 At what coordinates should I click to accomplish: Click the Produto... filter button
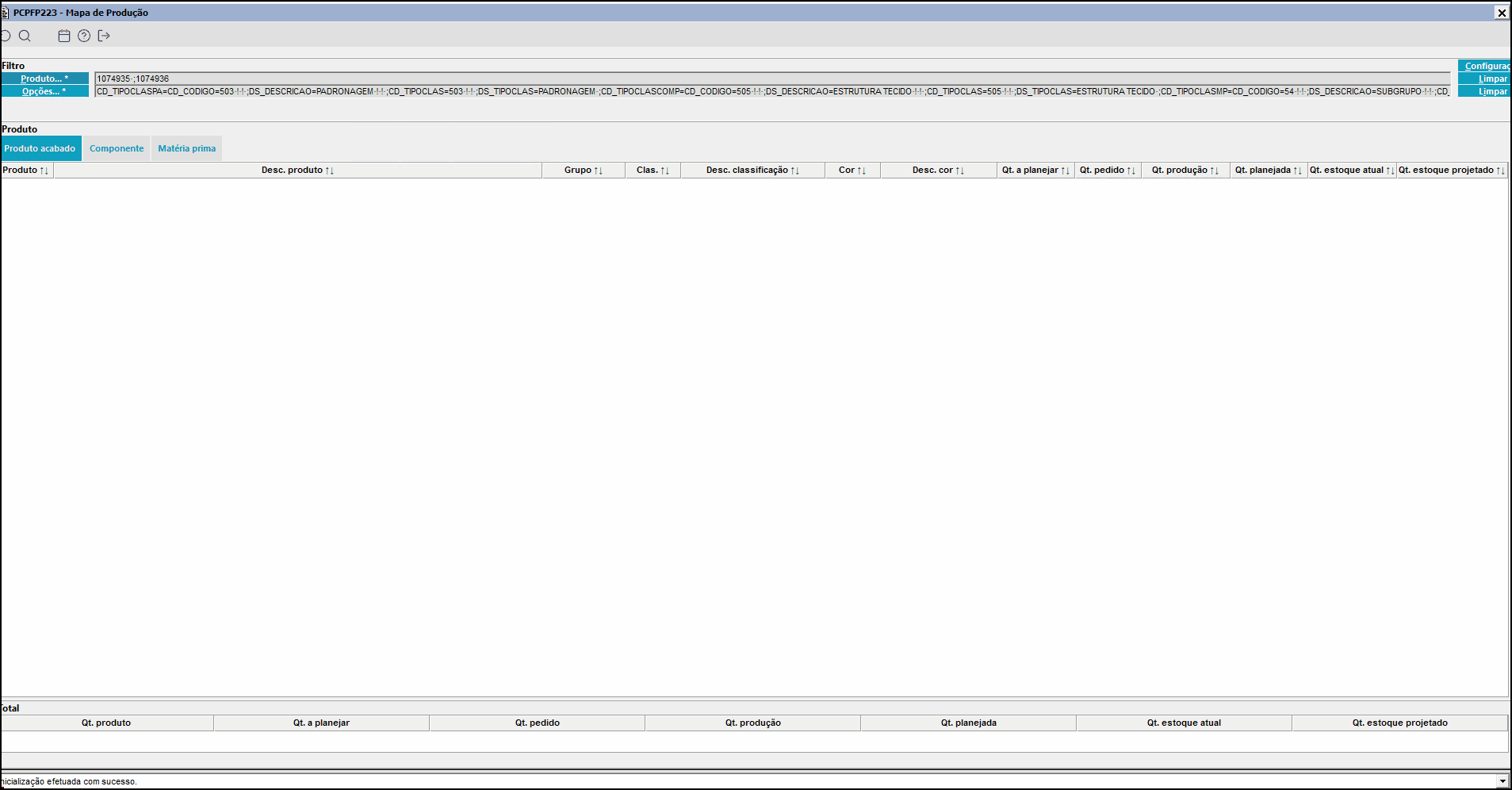[x=44, y=79]
